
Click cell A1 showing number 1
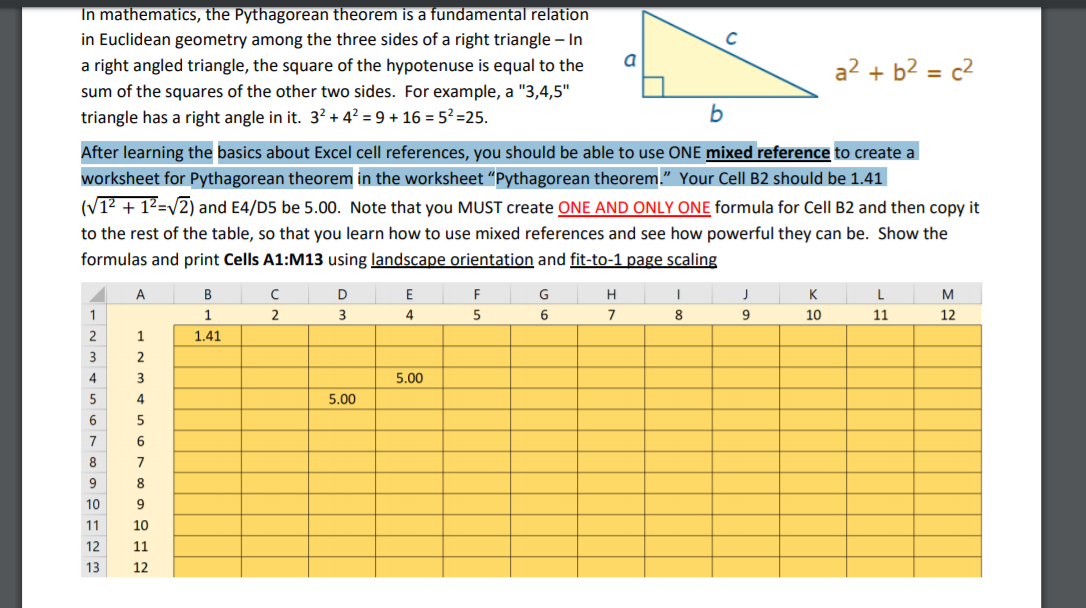pyautogui.click(x=140, y=336)
